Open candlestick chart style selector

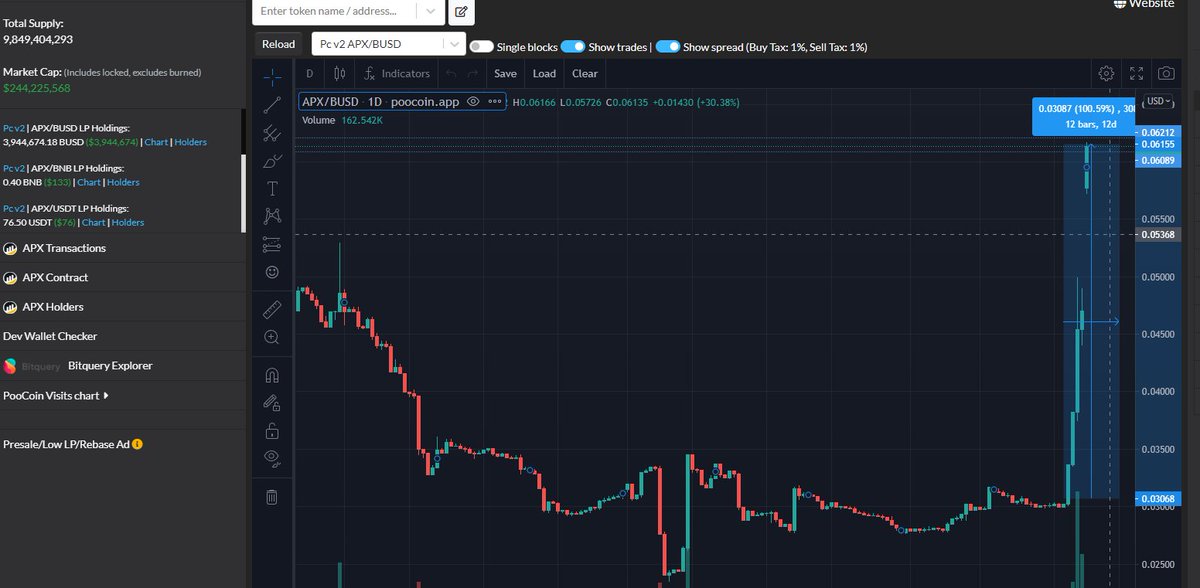[x=339, y=73]
